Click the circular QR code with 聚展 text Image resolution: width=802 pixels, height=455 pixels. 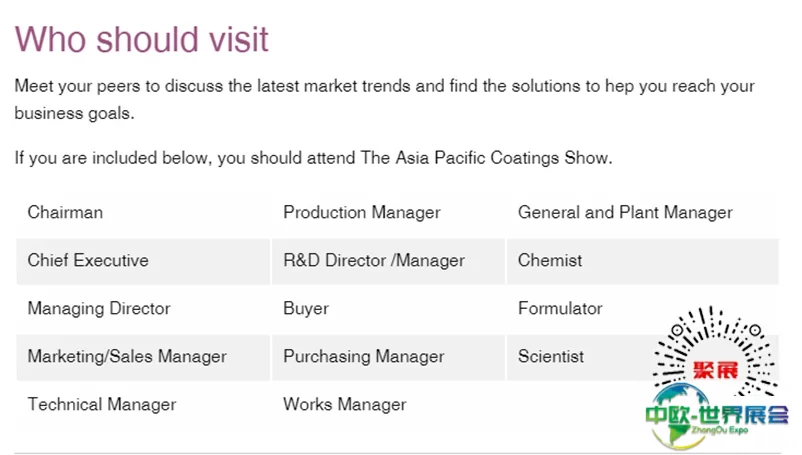point(716,353)
